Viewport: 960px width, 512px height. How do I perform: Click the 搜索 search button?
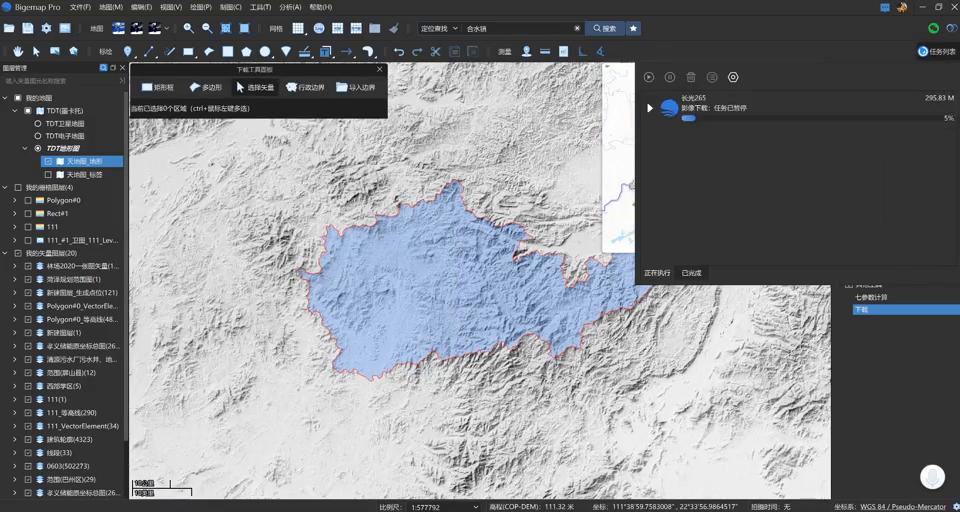pos(605,28)
